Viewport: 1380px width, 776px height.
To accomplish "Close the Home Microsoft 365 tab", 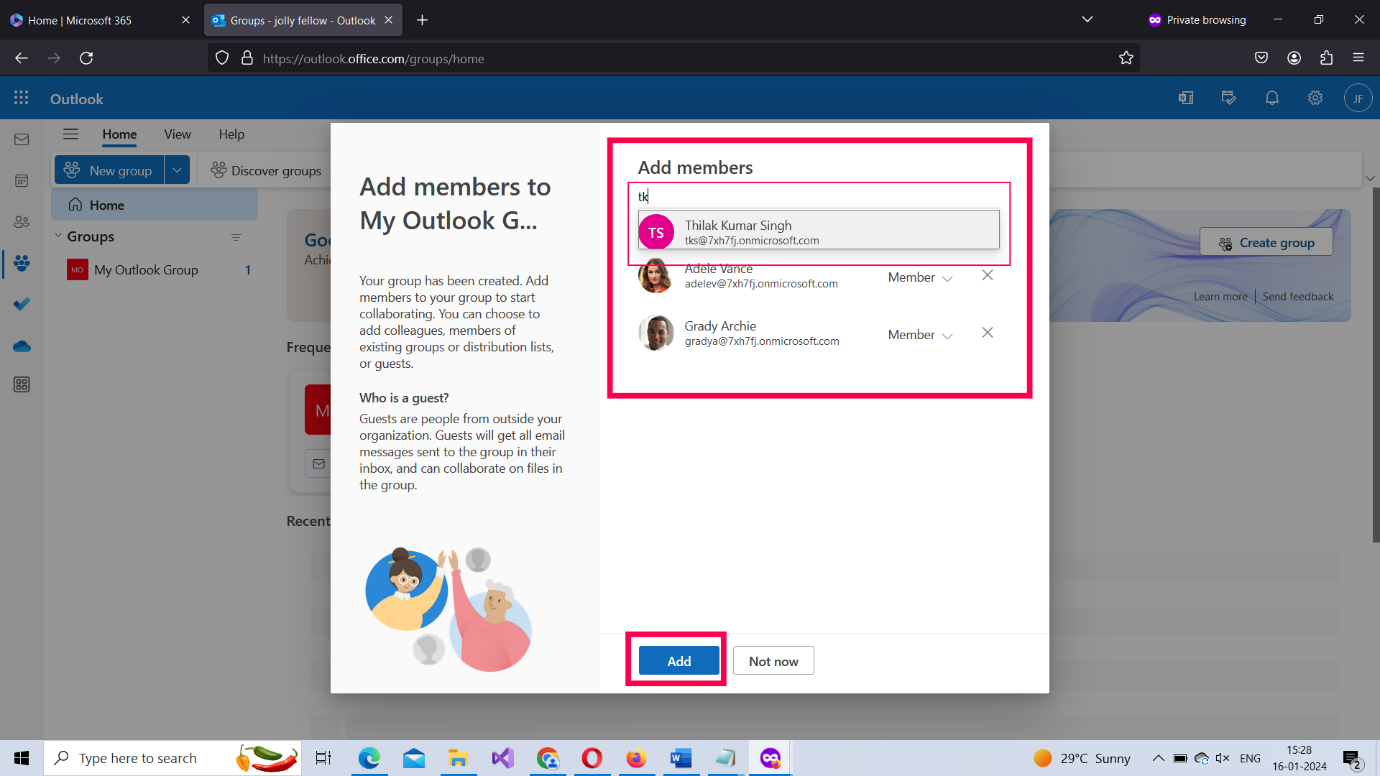I will click(x=185, y=20).
